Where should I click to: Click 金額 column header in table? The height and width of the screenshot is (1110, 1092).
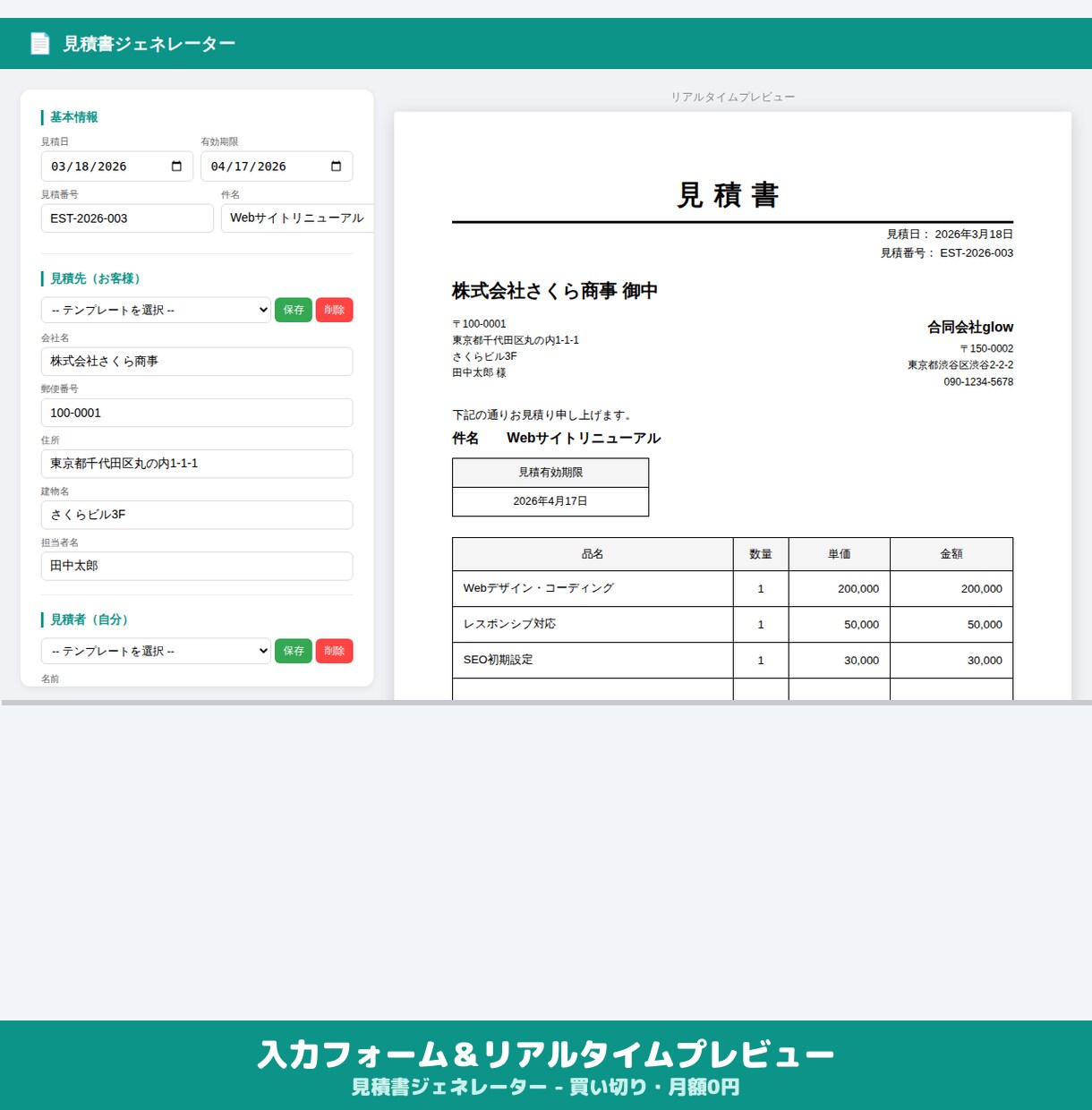point(951,554)
